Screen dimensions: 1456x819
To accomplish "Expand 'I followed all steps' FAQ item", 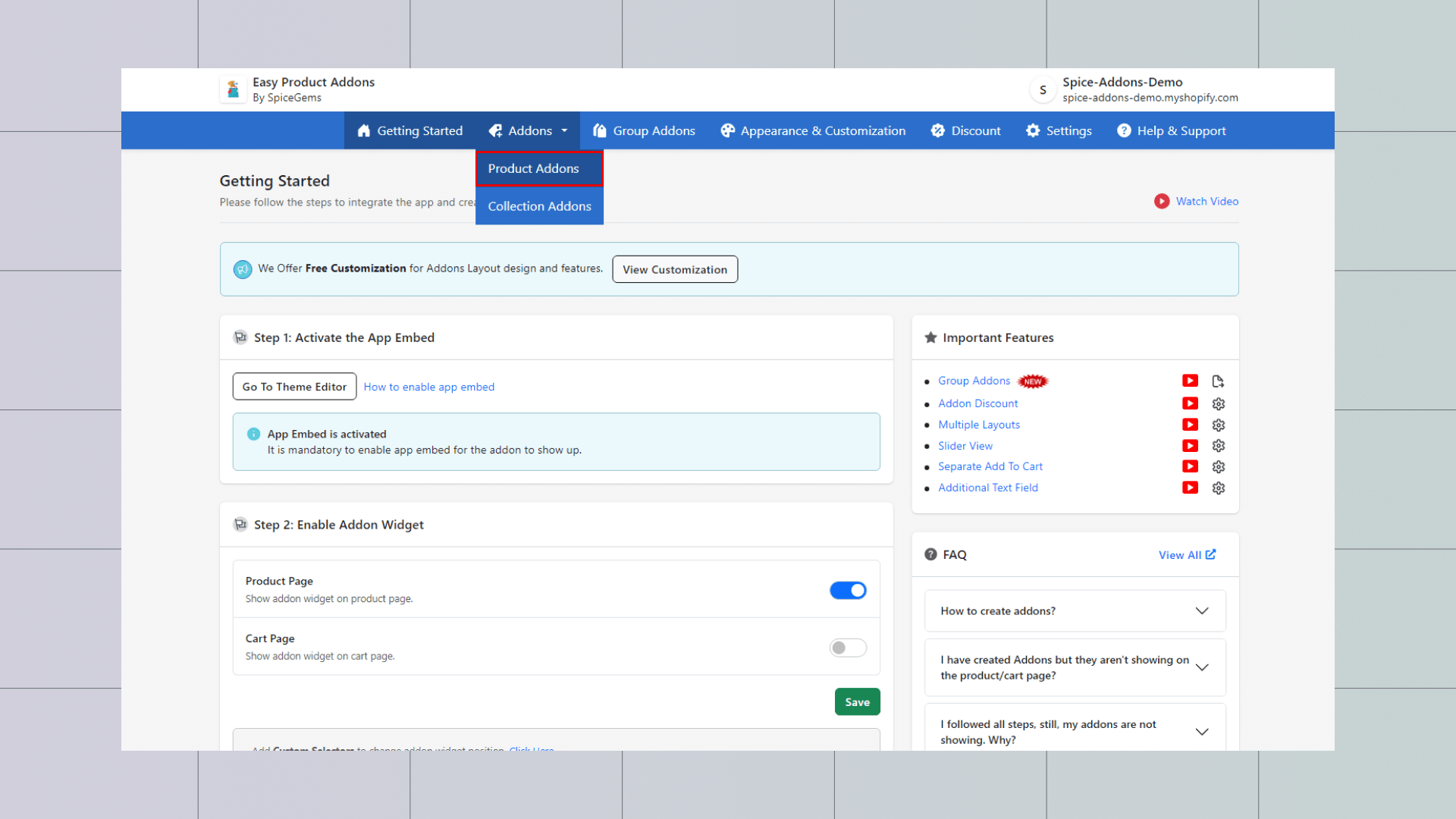I will 1201,731.
